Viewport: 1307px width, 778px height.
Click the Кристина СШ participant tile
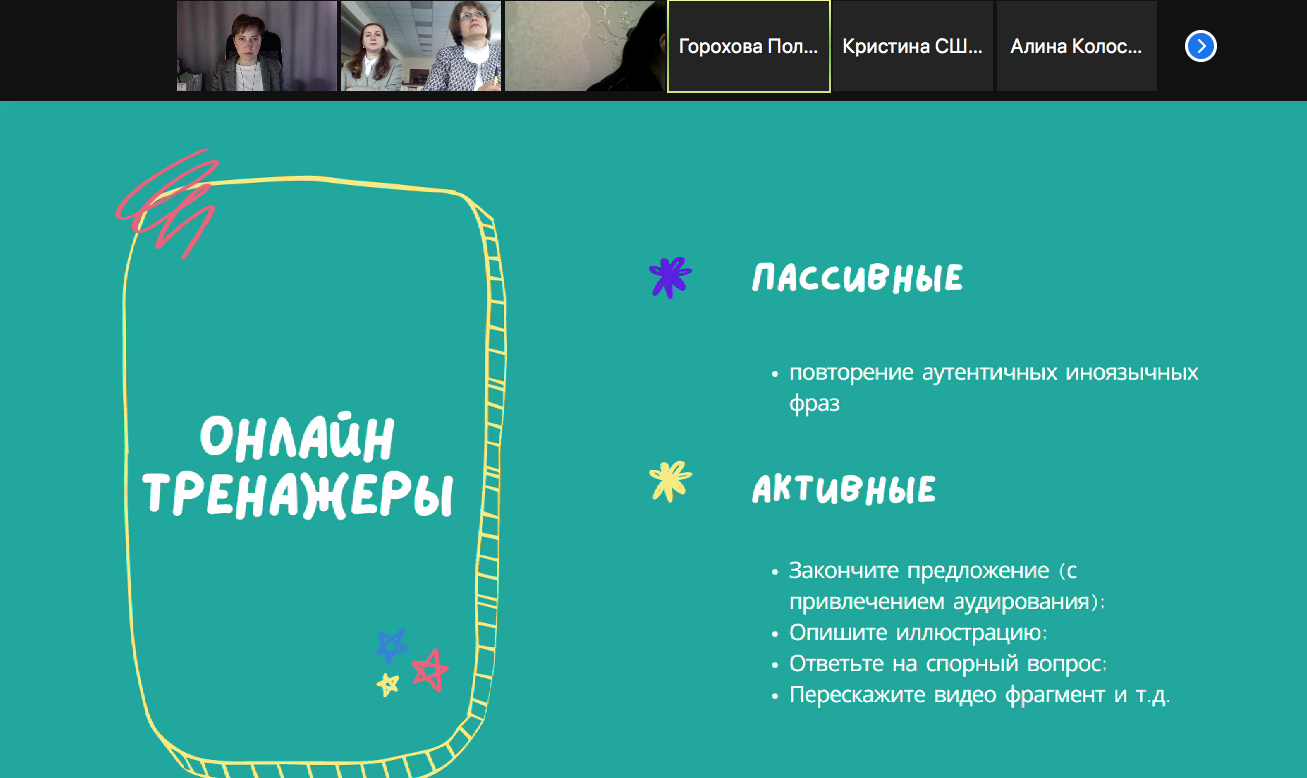pyautogui.click(x=912, y=45)
